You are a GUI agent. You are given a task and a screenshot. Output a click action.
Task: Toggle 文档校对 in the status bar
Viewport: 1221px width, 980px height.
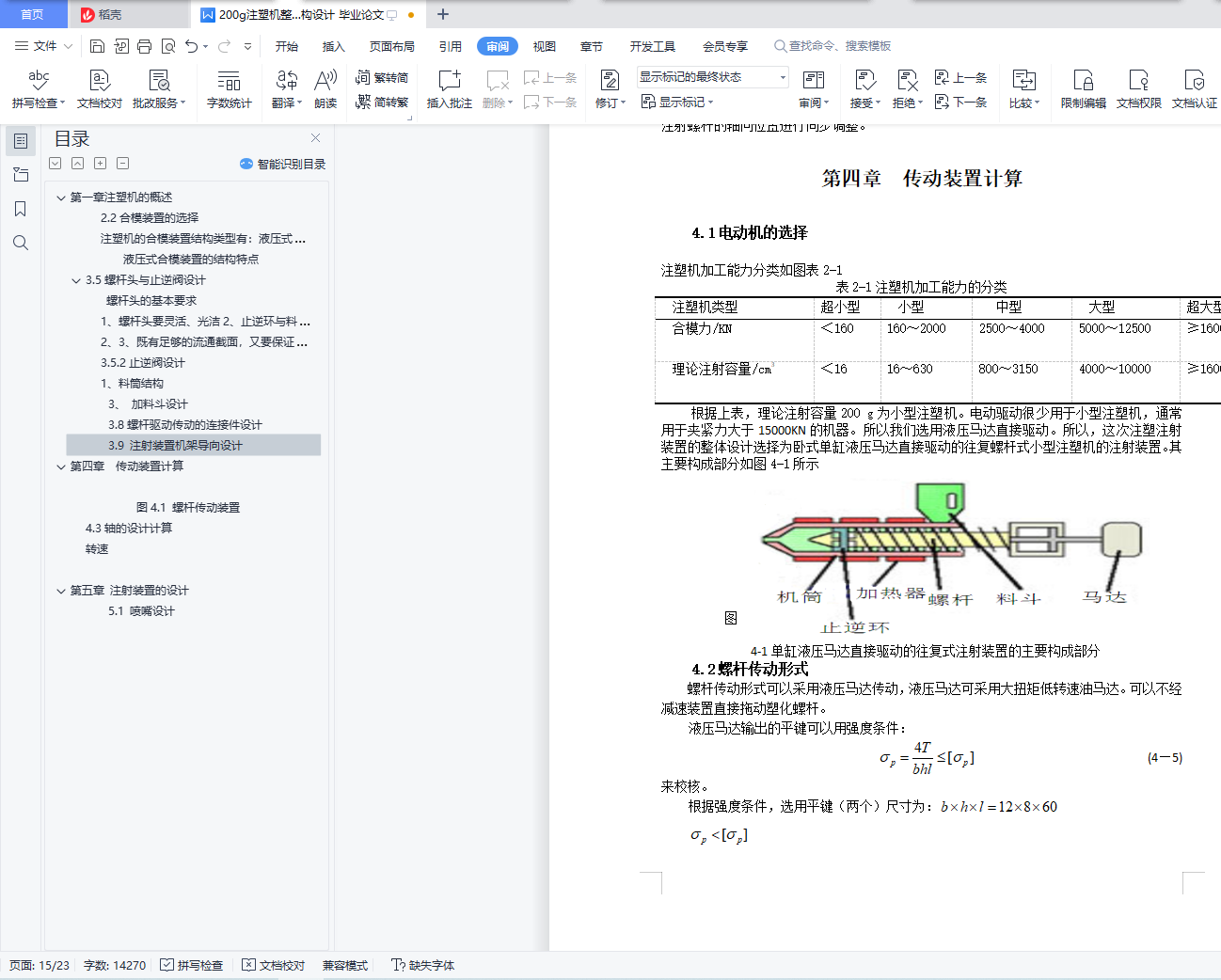point(274,965)
